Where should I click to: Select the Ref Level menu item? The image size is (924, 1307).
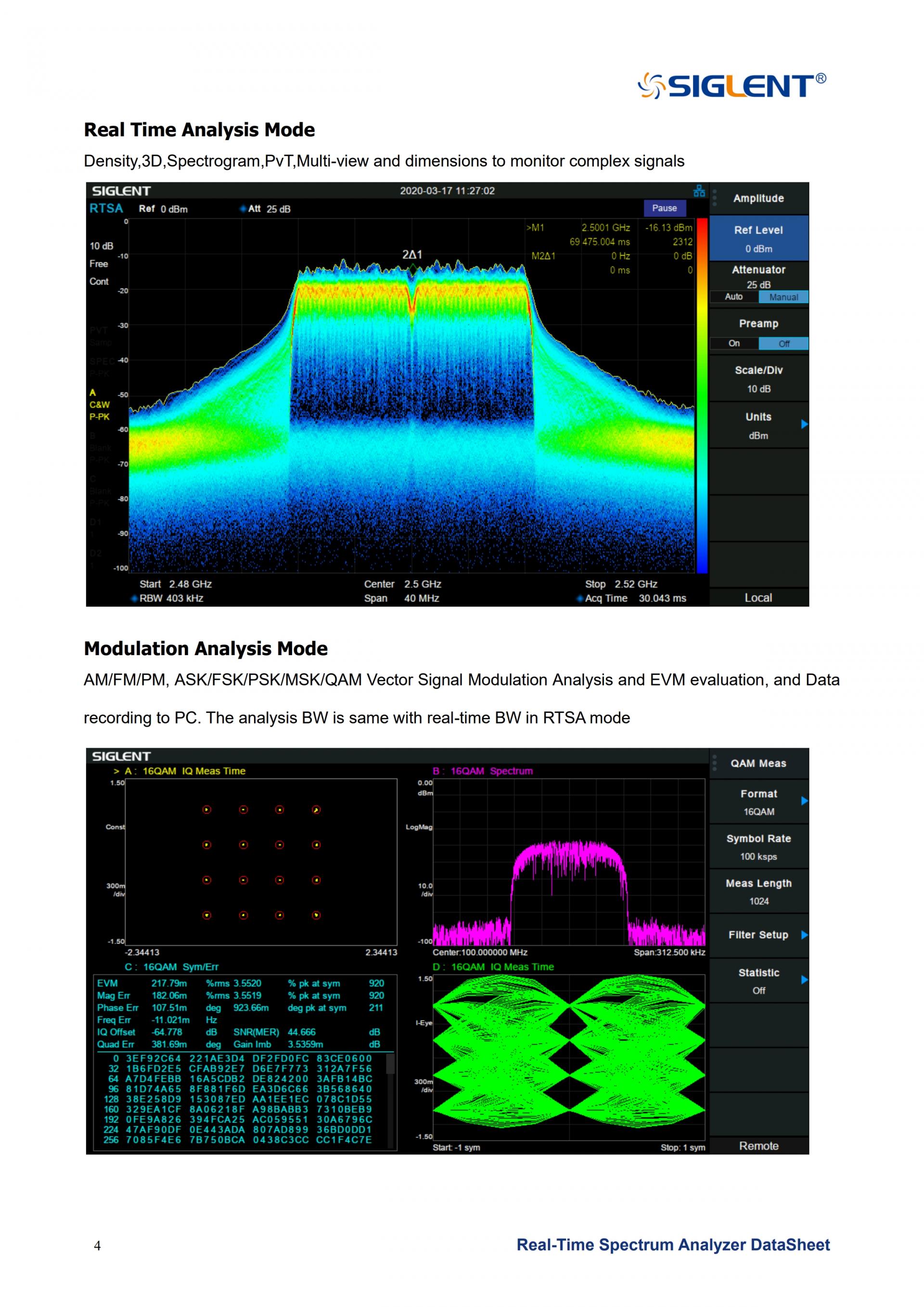758,238
